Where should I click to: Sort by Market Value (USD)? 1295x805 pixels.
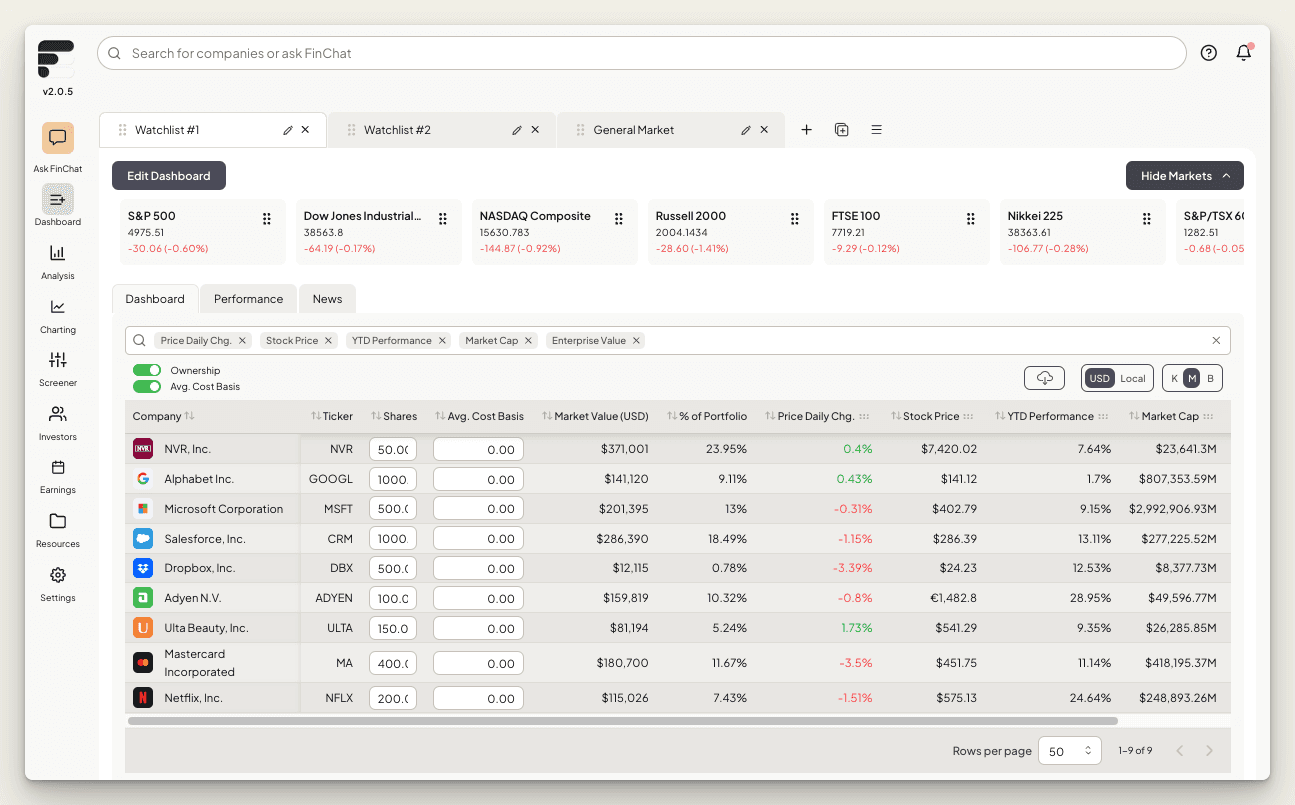coord(595,416)
